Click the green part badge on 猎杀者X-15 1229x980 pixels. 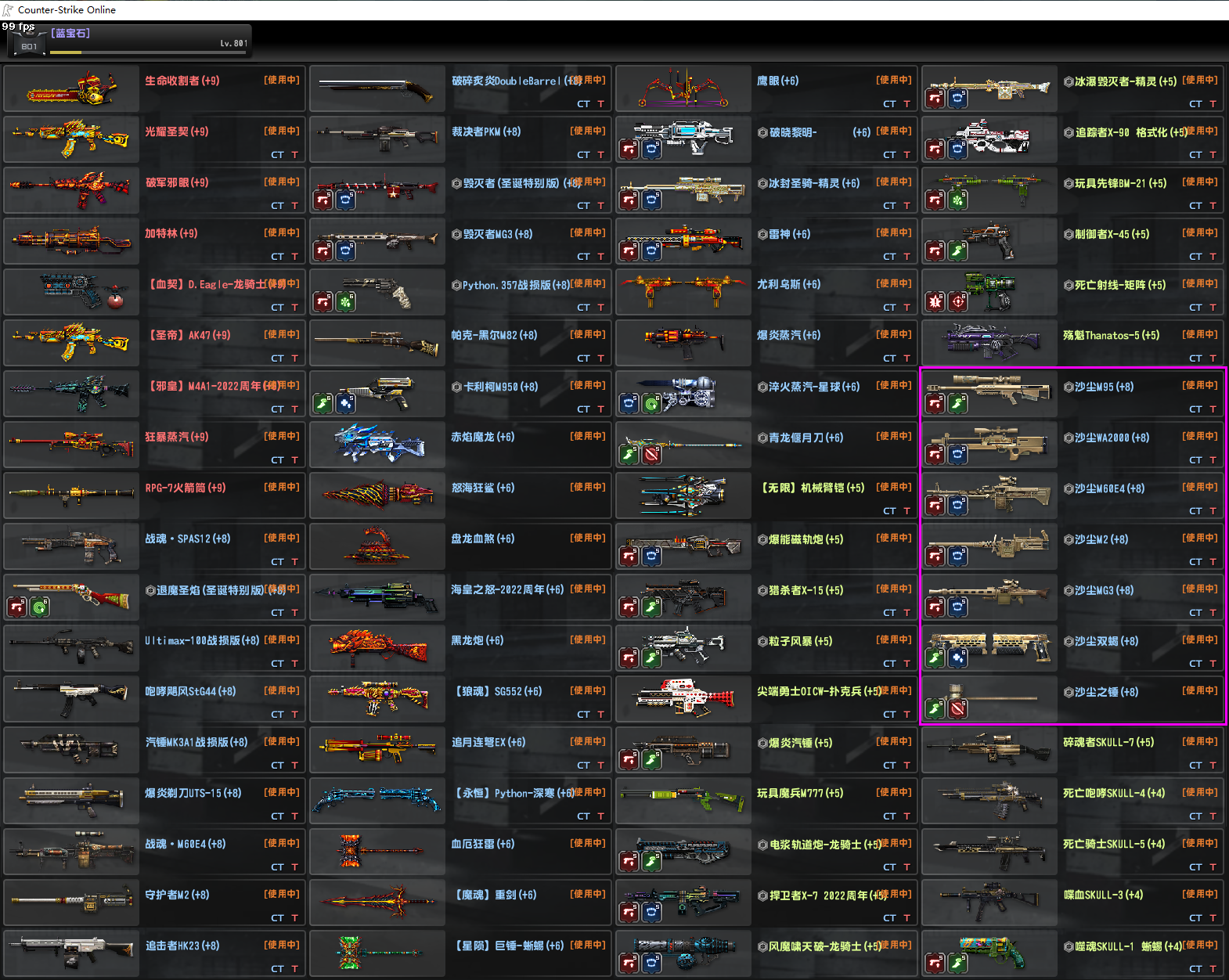tap(651, 607)
